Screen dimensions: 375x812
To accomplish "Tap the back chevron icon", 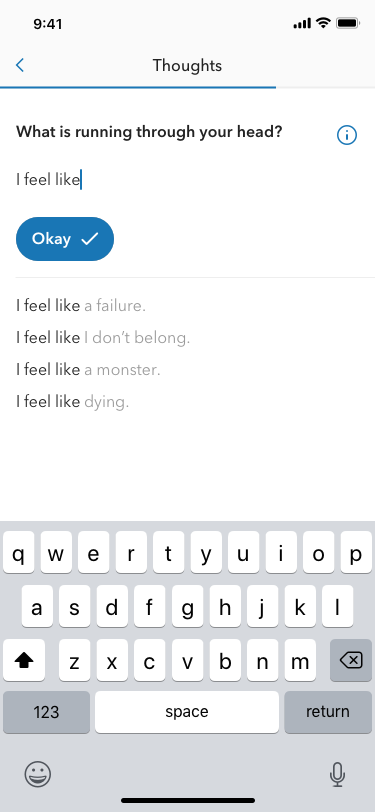I will 20,65.
